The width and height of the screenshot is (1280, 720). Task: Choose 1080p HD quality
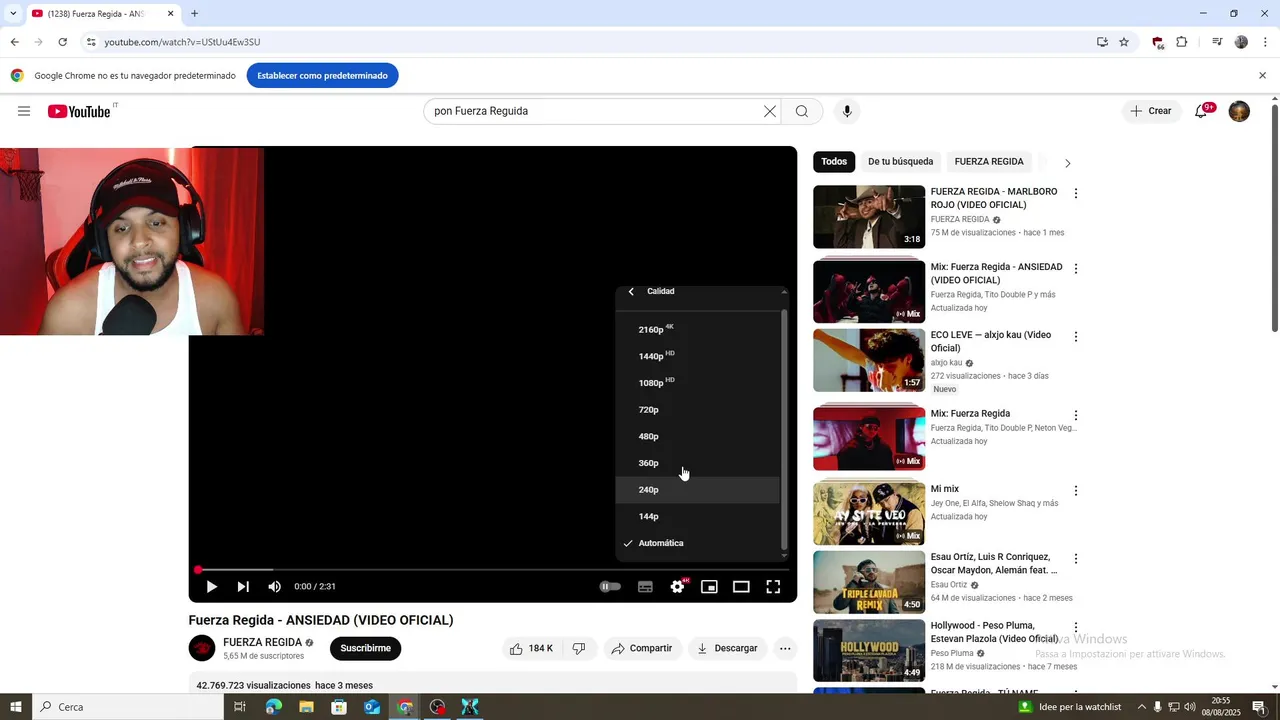coord(697,383)
